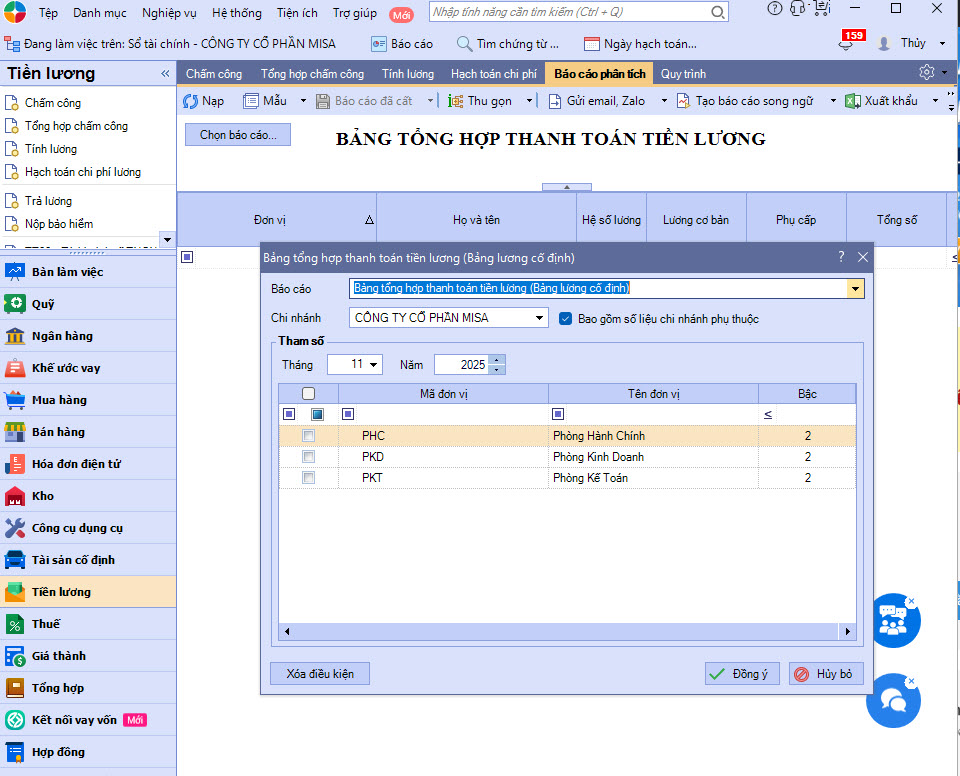Click the Đồng ý button
Image resolution: width=960 pixels, height=776 pixels.
(741, 674)
